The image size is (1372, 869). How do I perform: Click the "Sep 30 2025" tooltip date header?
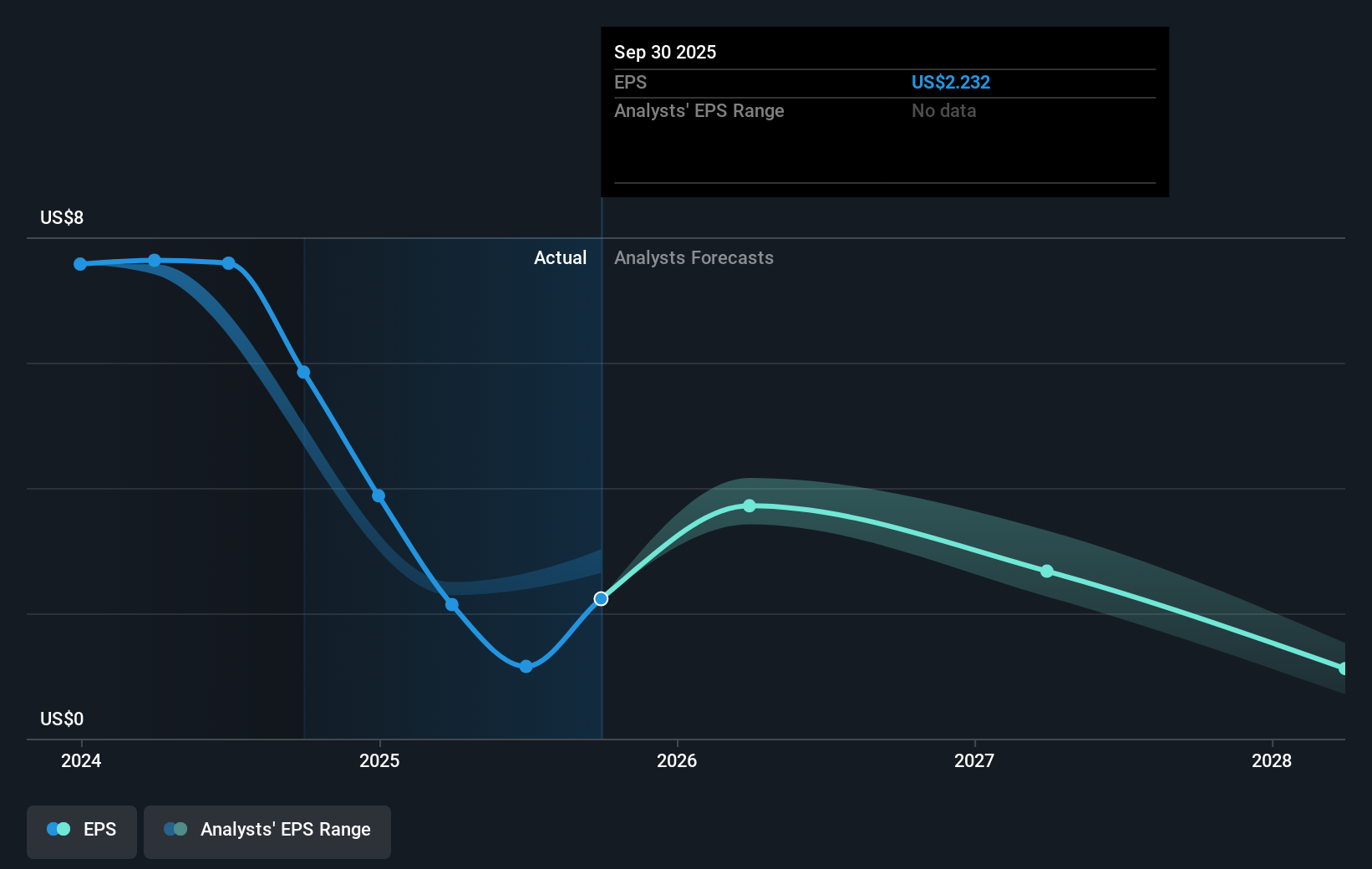[665, 53]
